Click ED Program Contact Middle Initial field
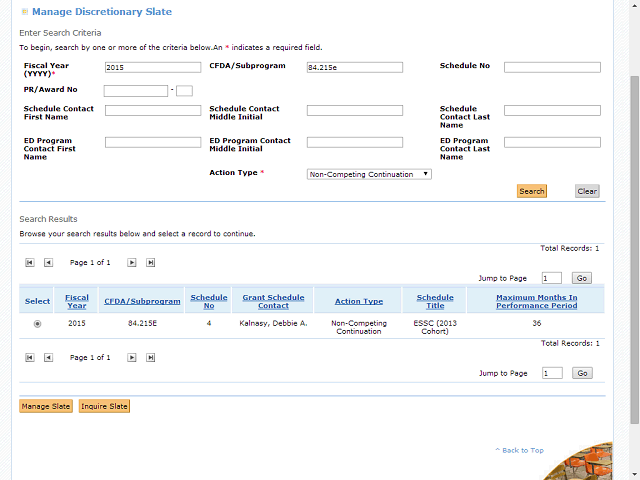Viewport: 640px width, 480px height. [x=355, y=142]
